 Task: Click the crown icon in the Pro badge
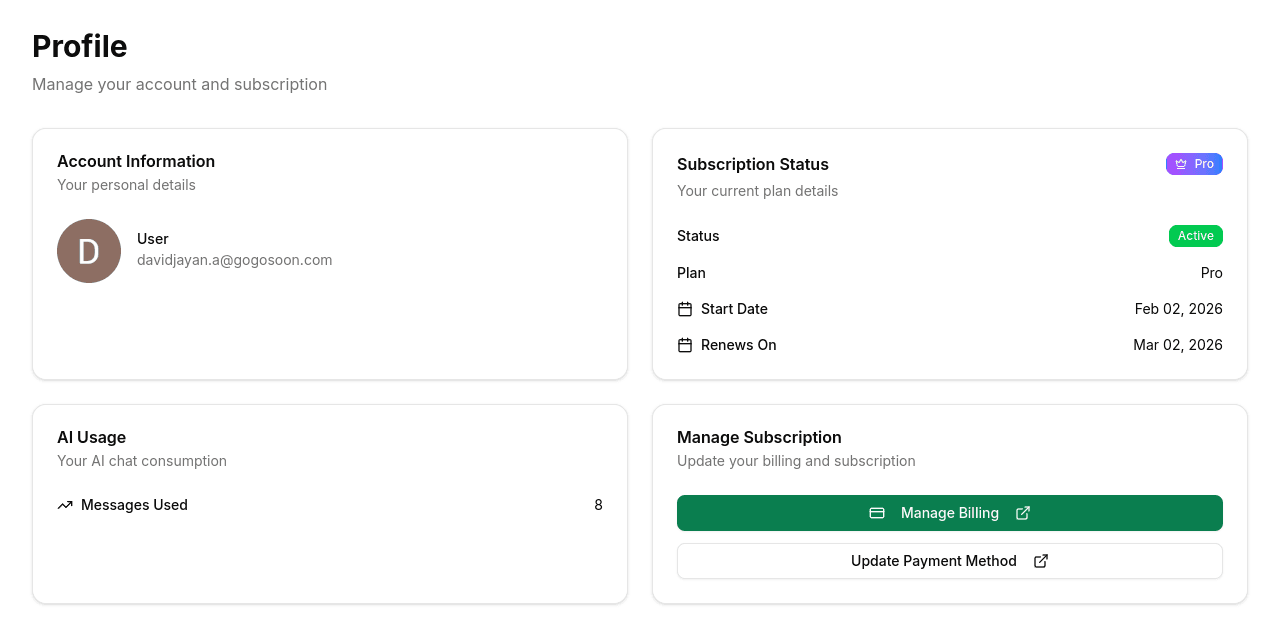coord(1181,164)
